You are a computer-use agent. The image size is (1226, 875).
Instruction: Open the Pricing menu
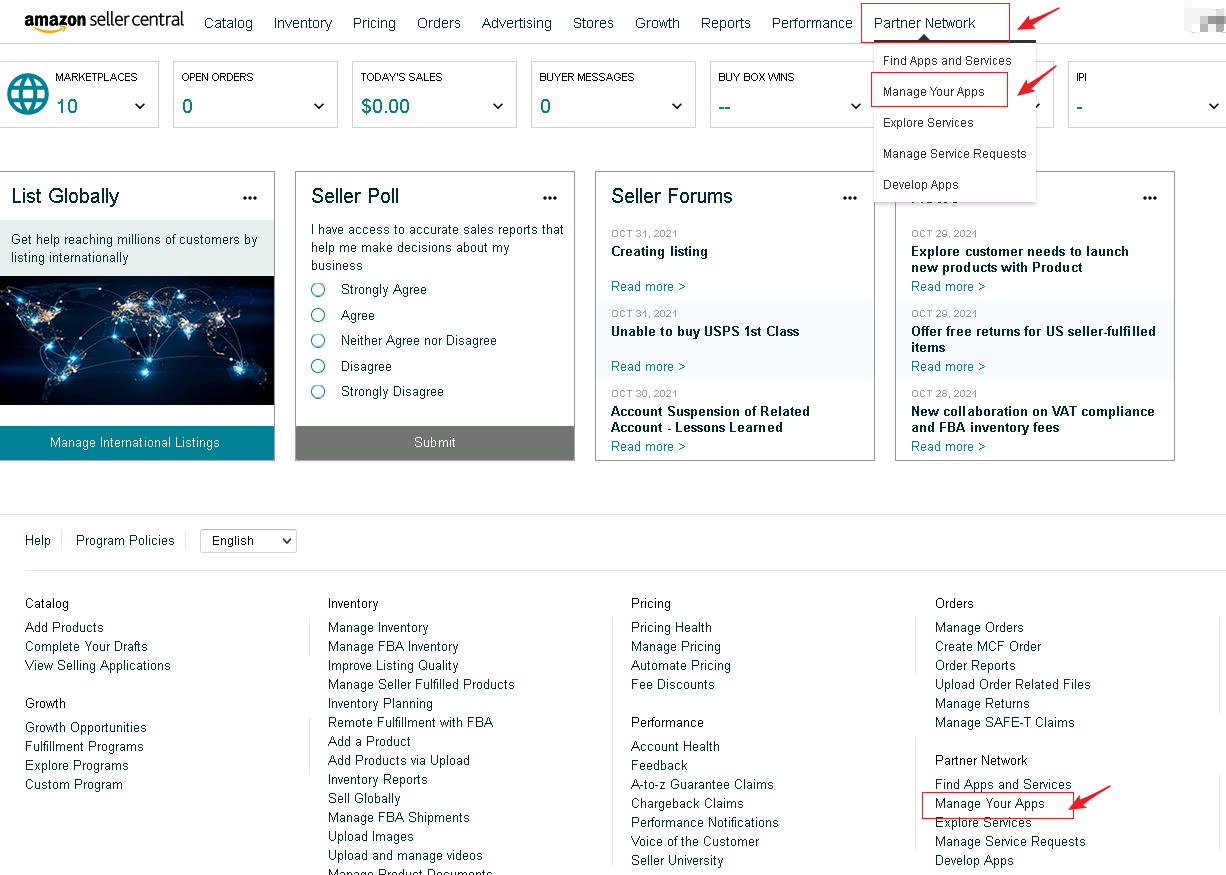pos(374,23)
